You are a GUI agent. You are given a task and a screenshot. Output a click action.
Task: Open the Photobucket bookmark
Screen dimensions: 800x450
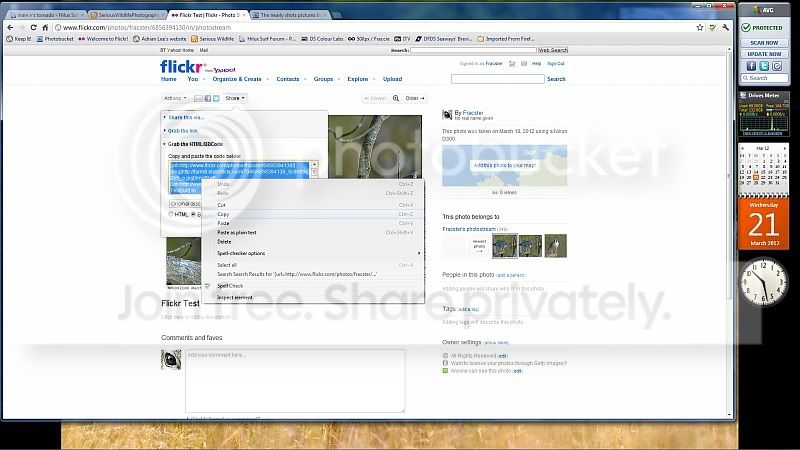(55, 39)
